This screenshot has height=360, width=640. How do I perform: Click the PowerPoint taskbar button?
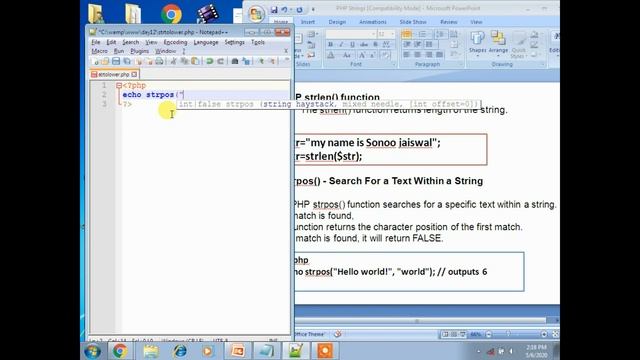point(238,351)
